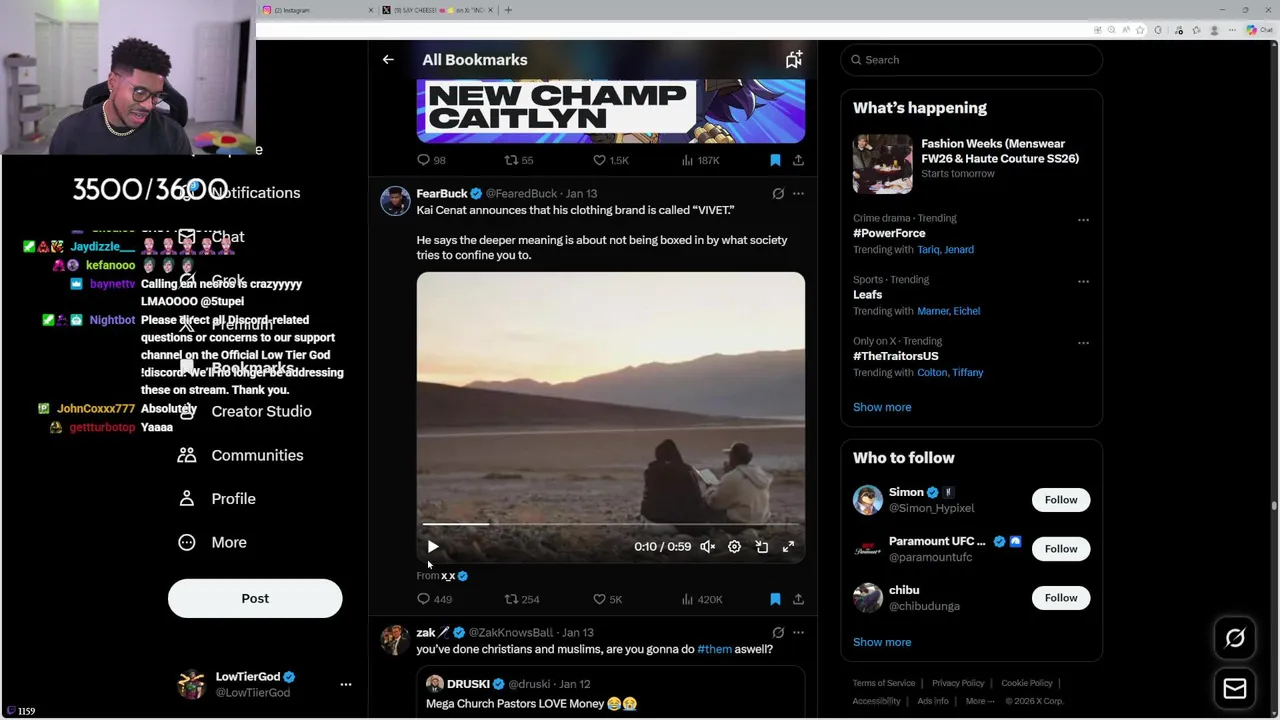Open a new browser tab
This screenshot has height=720, width=1280.
click(508, 10)
